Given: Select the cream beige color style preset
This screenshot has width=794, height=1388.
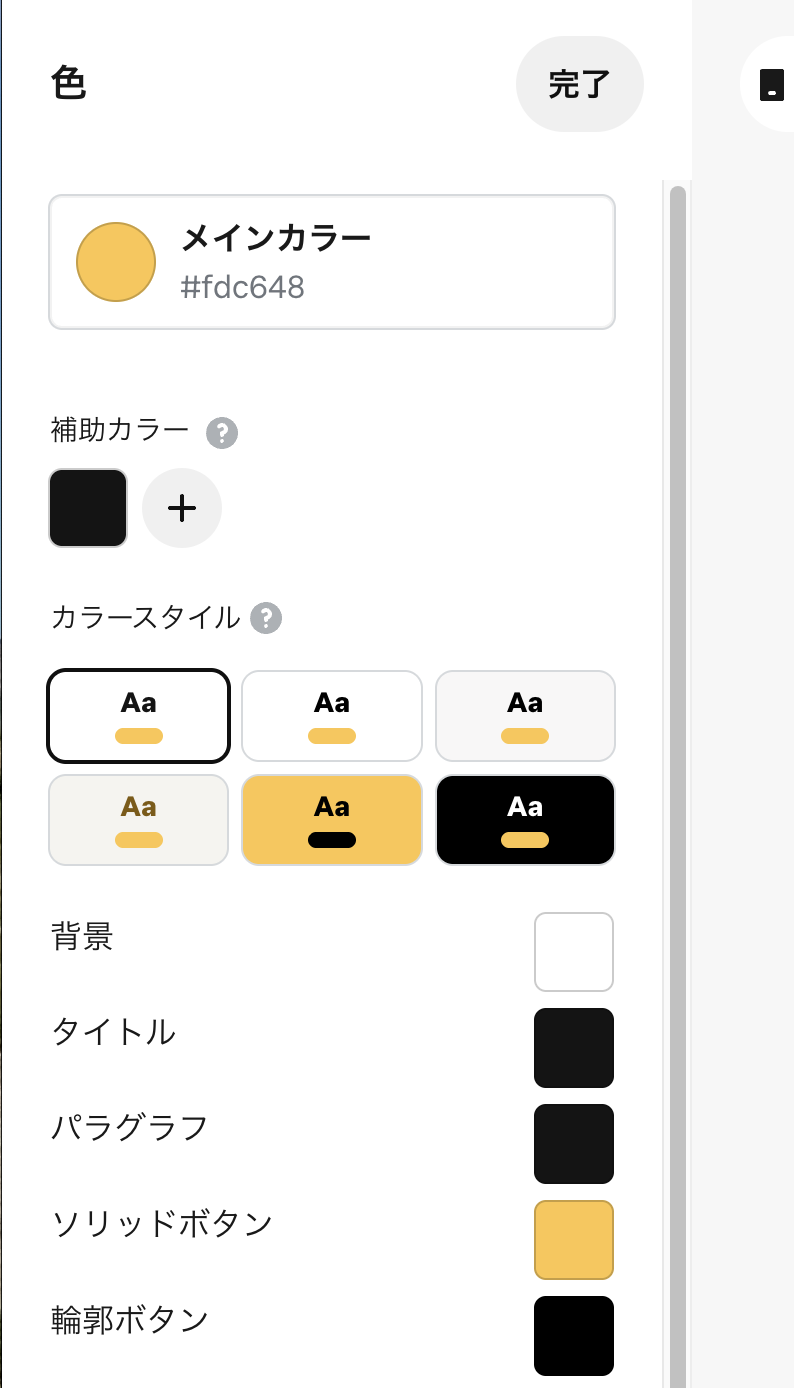Looking at the screenshot, I should pyautogui.click(x=138, y=820).
